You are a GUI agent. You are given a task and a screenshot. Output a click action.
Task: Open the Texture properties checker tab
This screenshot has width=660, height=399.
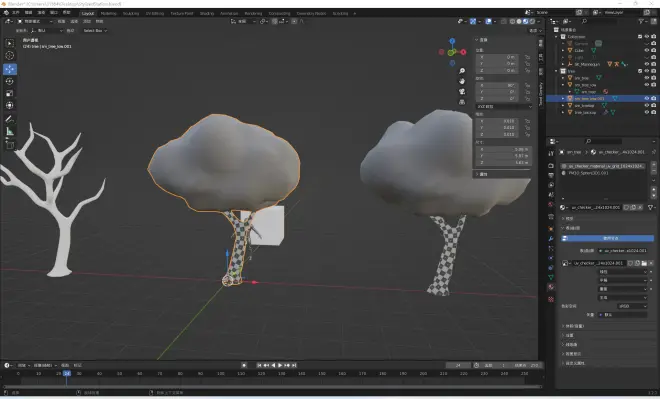tap(551, 299)
